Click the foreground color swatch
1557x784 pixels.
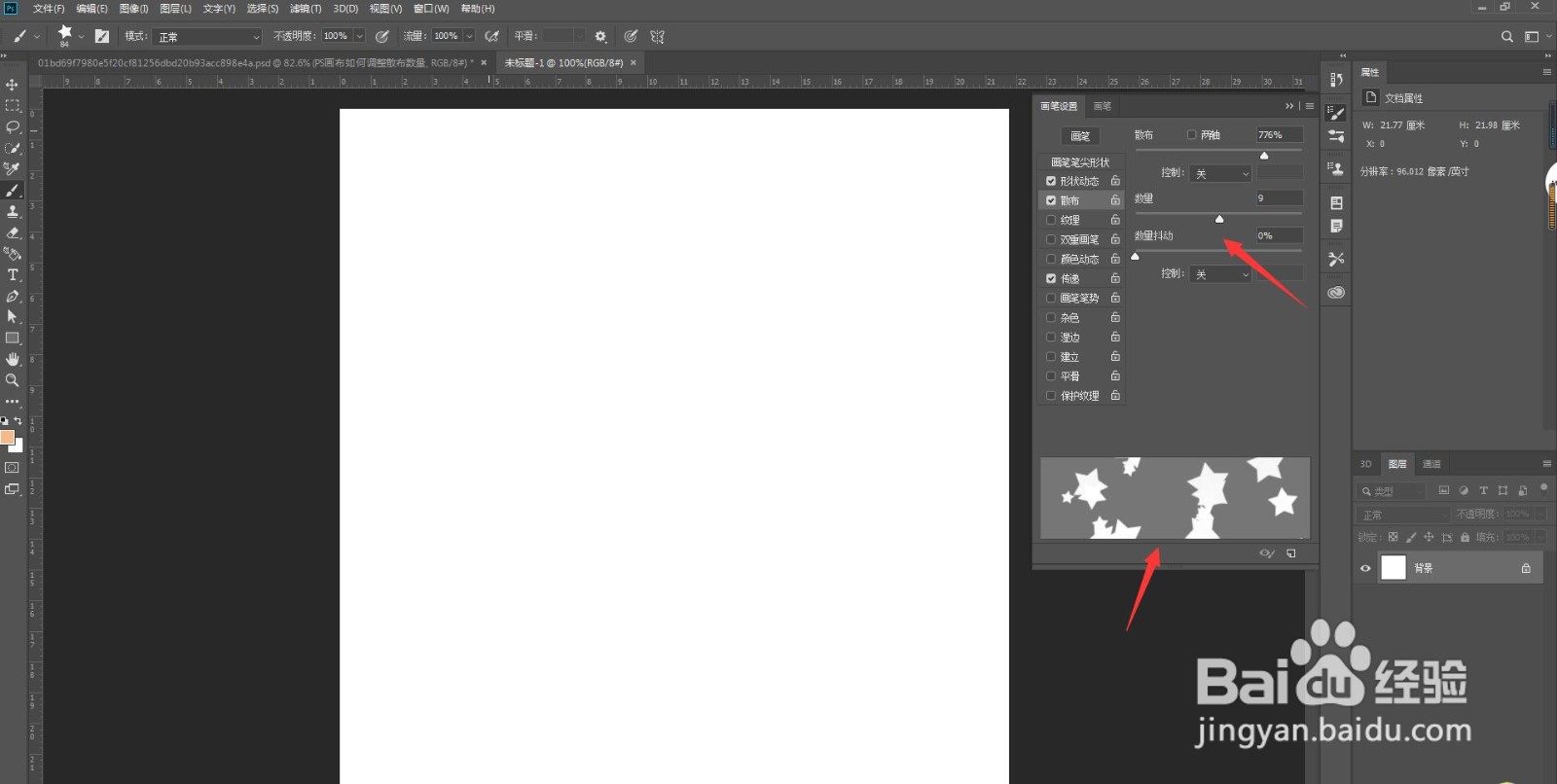point(8,438)
